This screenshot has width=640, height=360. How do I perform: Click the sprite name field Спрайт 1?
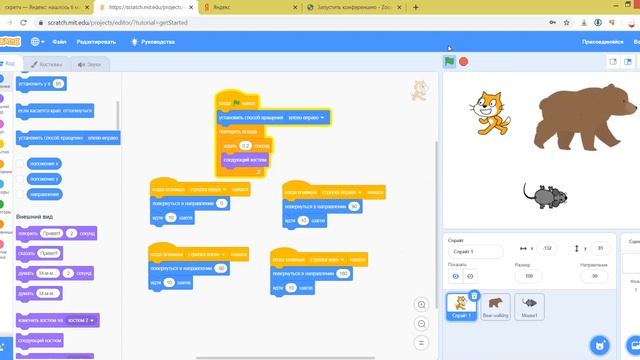476,251
